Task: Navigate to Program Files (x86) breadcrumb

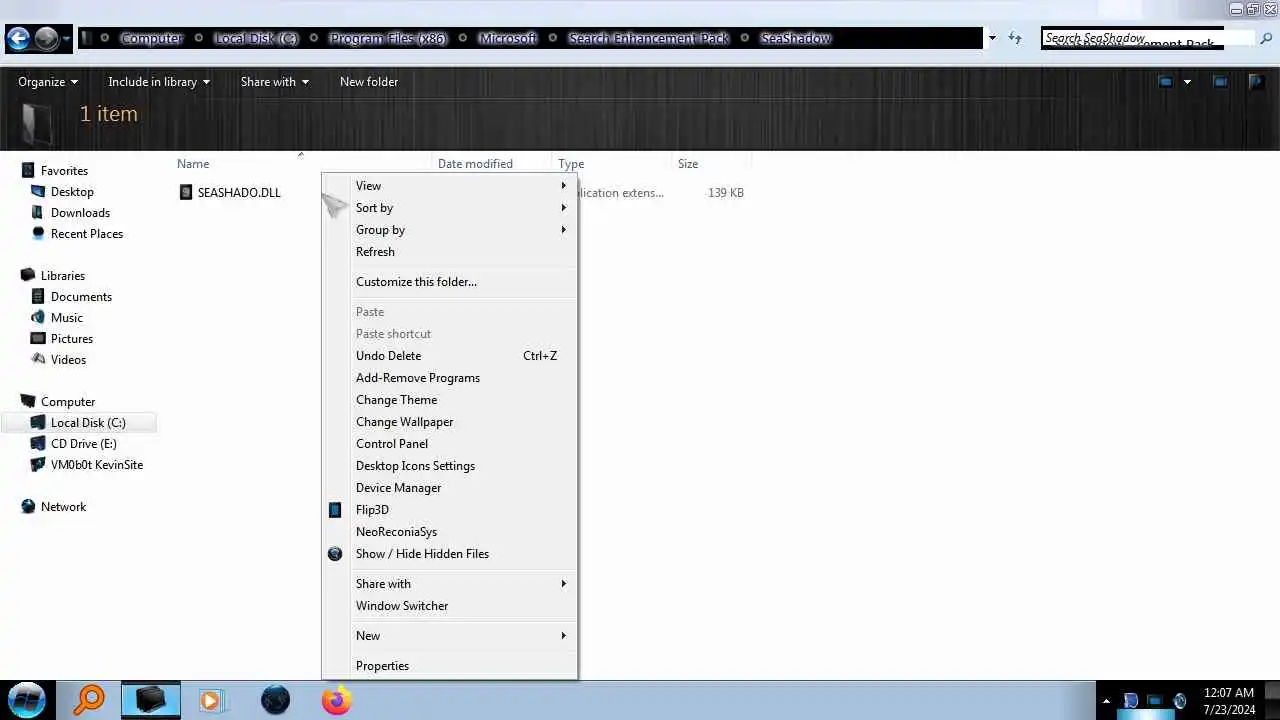Action: tap(387, 38)
